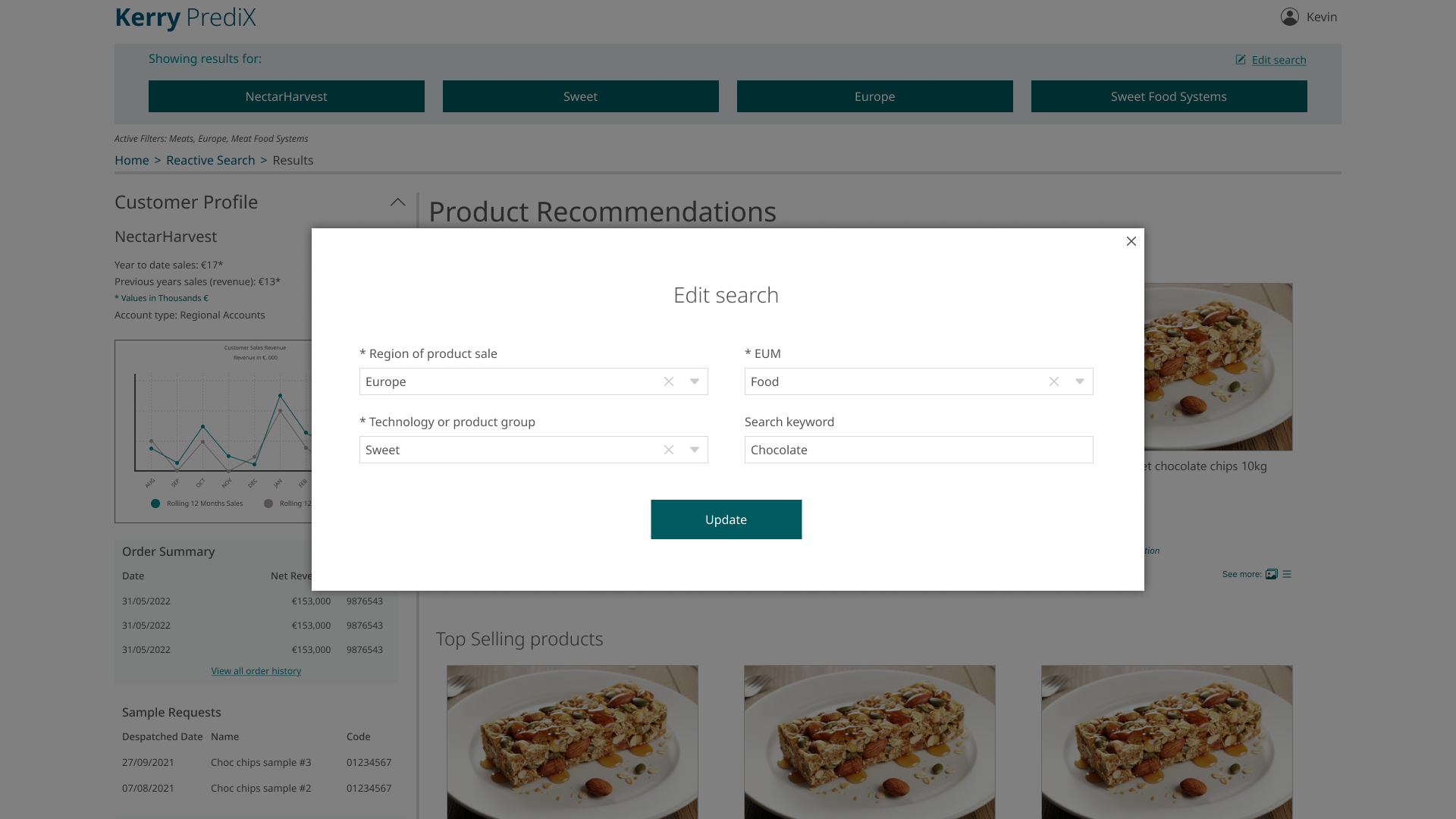Image resolution: width=1456 pixels, height=819 pixels.
Task: Click the Chocolate search keyword field
Action: click(918, 450)
